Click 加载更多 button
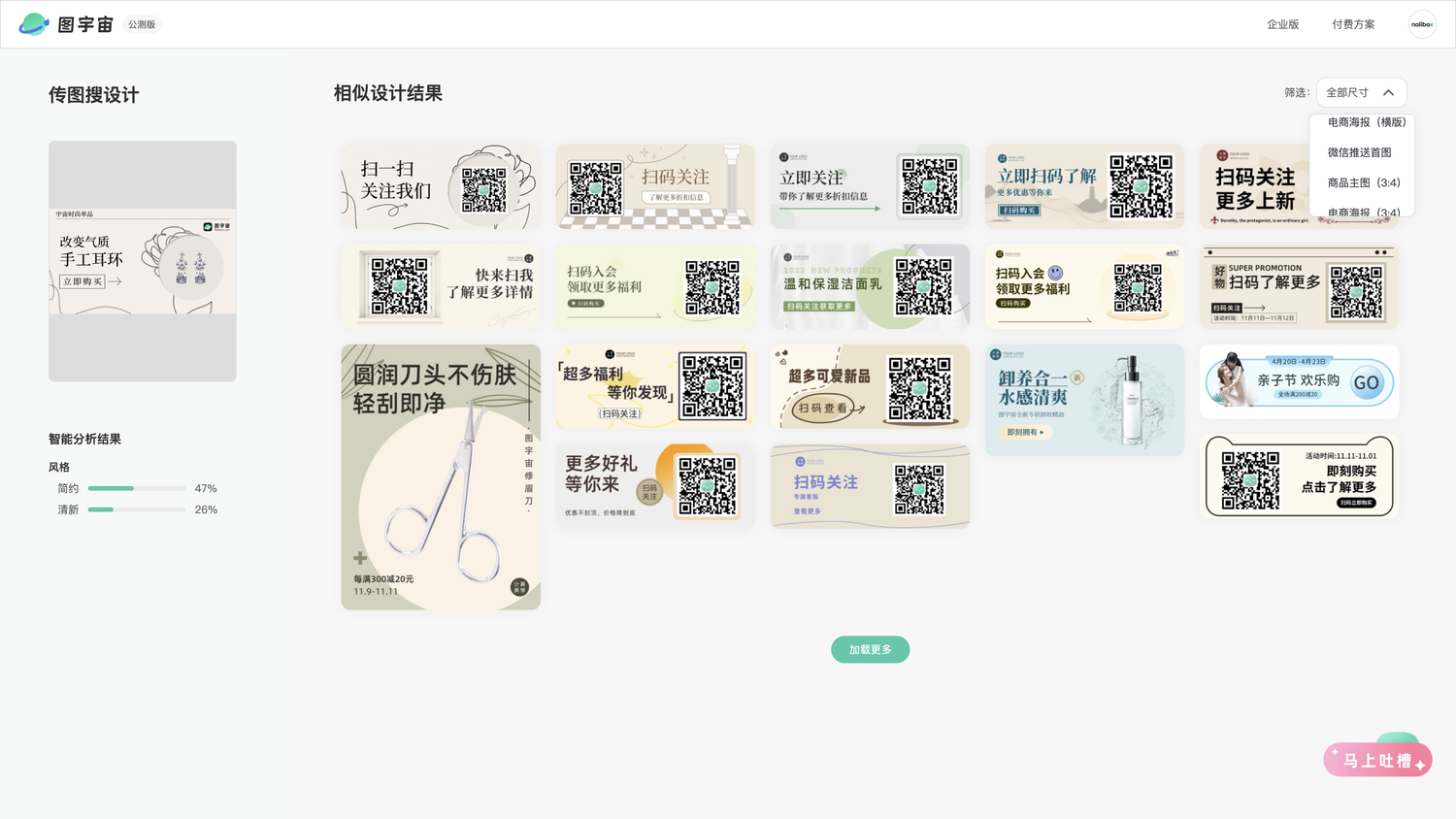1456x819 pixels. coord(870,649)
